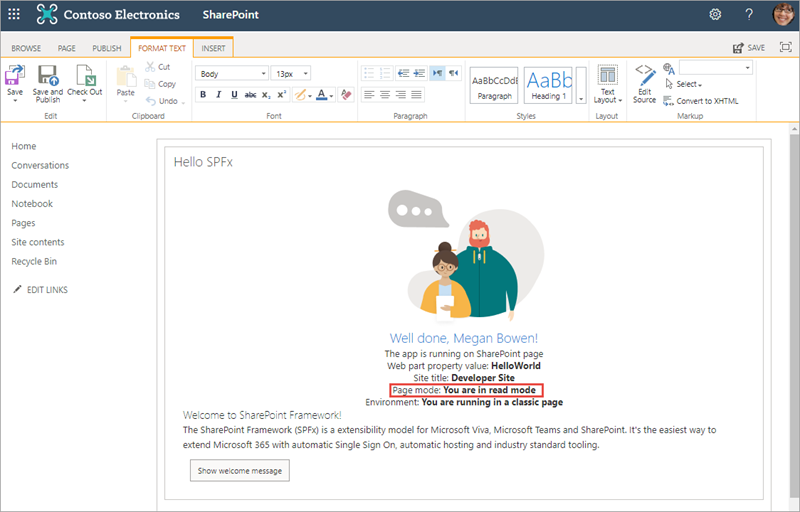This screenshot has height=512, width=800.
Task: Click the SharePoint header link
Action: click(231, 15)
